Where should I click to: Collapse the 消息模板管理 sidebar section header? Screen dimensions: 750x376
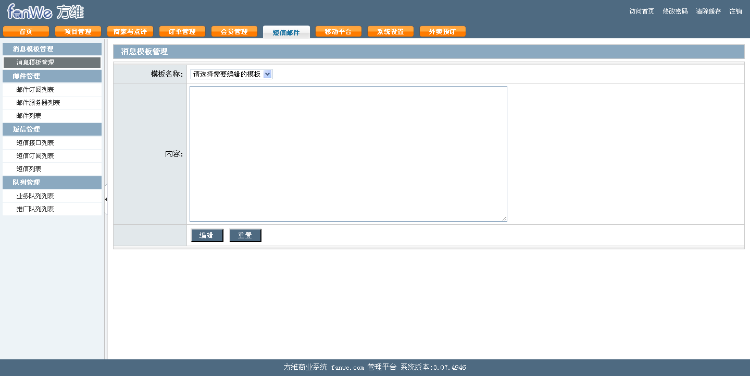[x=52, y=49]
